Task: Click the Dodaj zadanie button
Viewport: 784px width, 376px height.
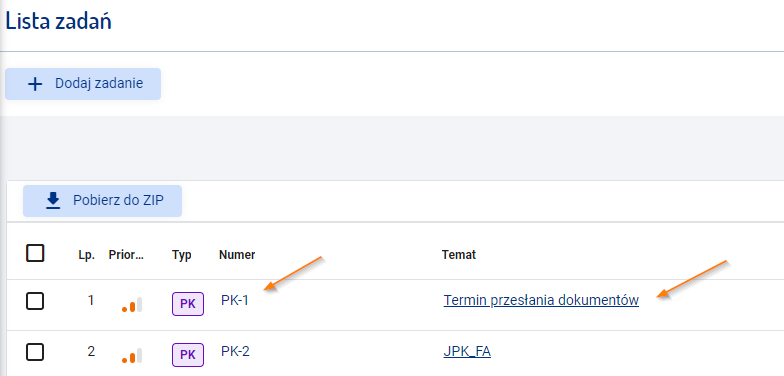Action: 83,84
